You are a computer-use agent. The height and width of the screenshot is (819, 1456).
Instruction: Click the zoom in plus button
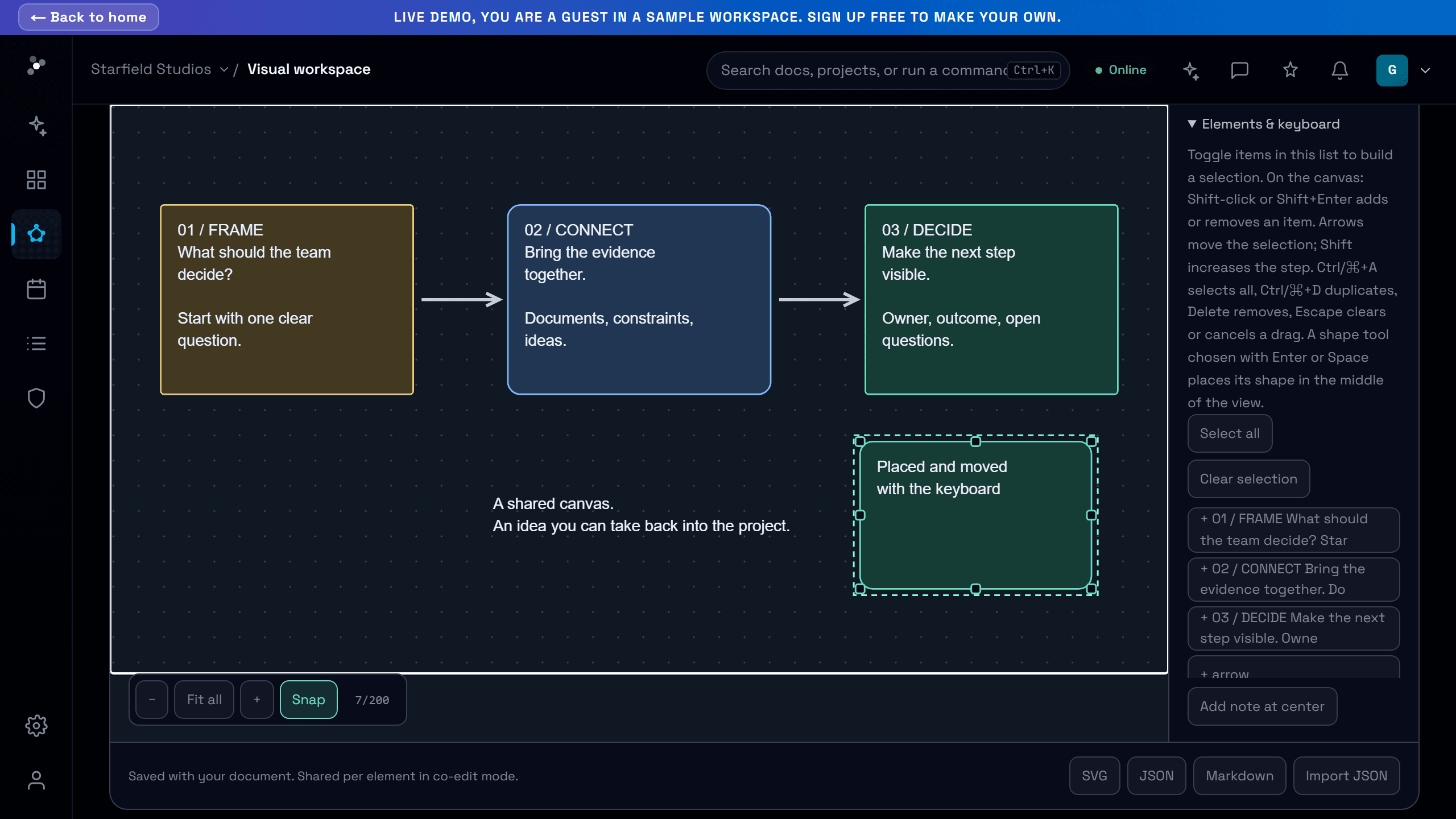coord(257,700)
